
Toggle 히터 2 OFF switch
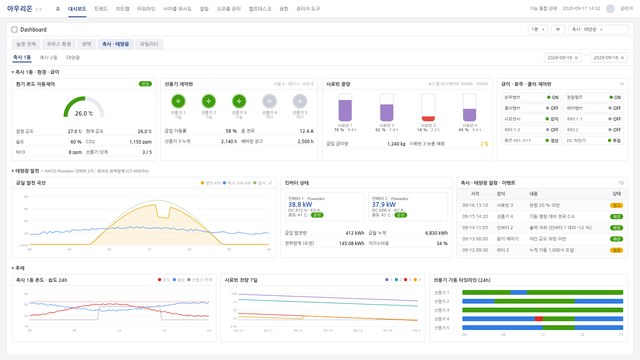[615, 129]
